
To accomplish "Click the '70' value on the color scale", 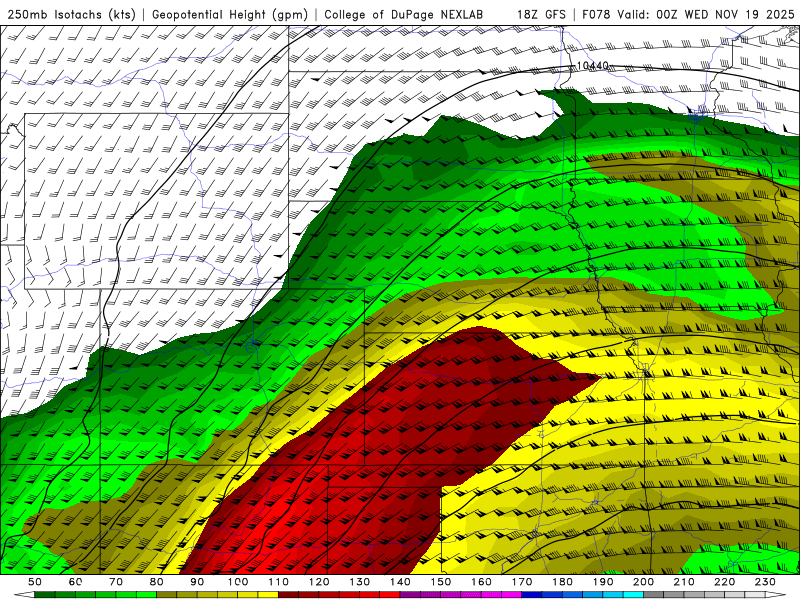I will pos(116,582).
